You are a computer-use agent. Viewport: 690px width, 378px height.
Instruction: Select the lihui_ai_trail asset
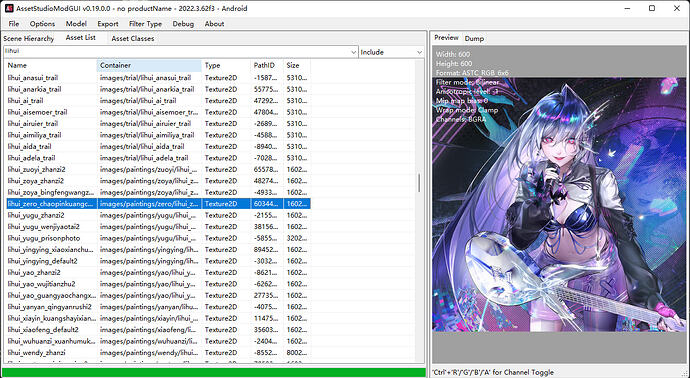158,101
